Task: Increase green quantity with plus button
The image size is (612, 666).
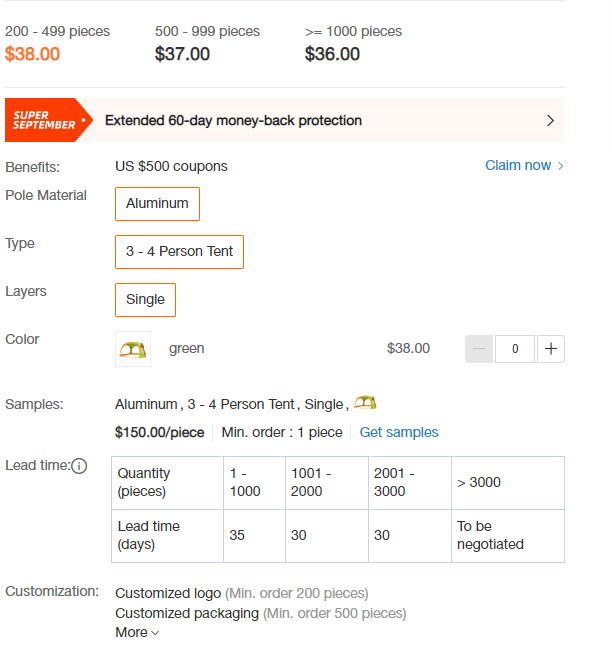Action: pos(551,349)
